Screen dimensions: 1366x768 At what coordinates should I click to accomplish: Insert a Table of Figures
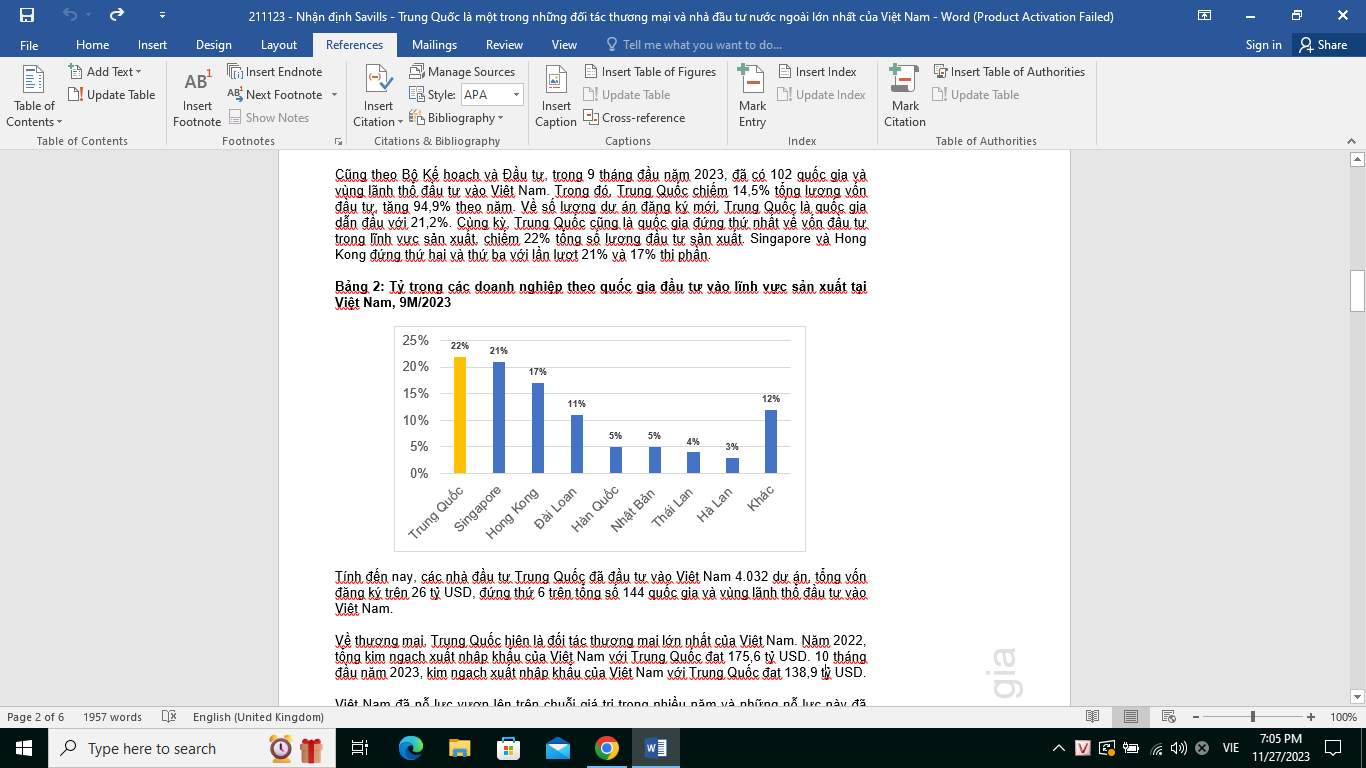coord(650,72)
